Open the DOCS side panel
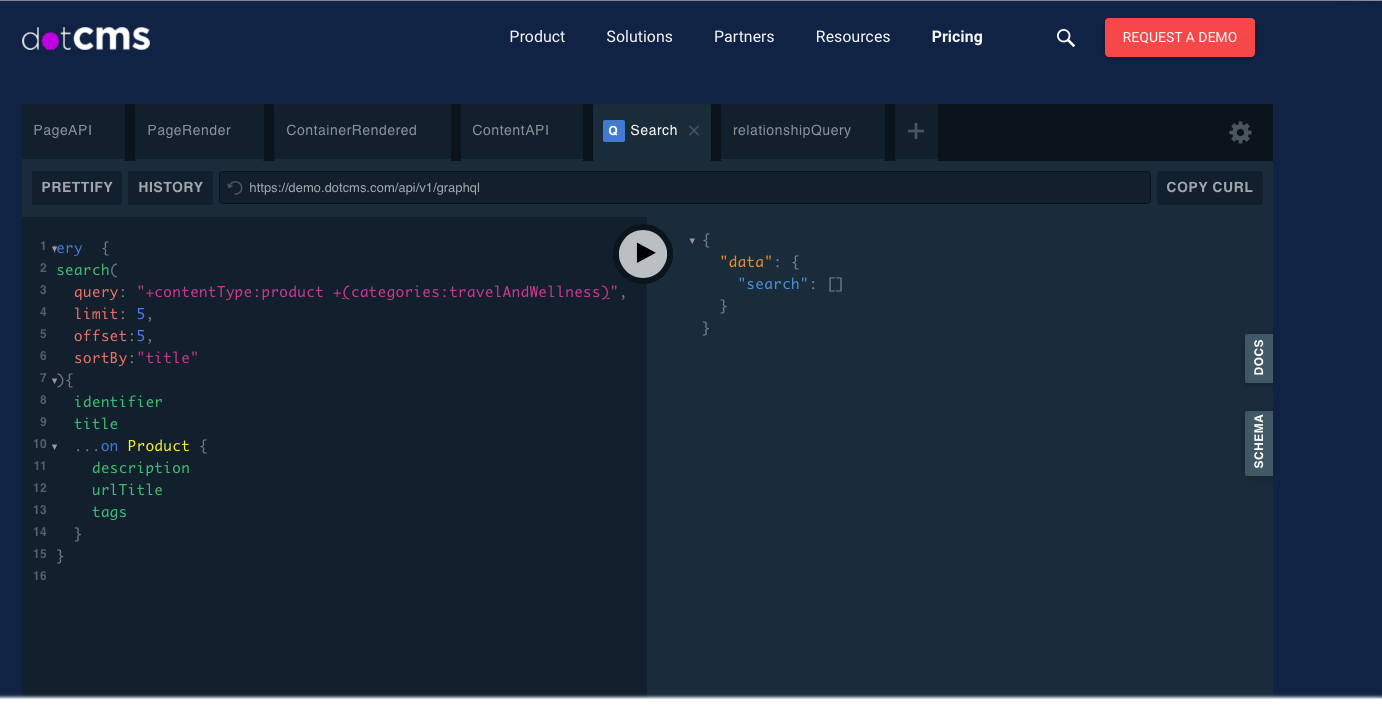 click(1258, 358)
